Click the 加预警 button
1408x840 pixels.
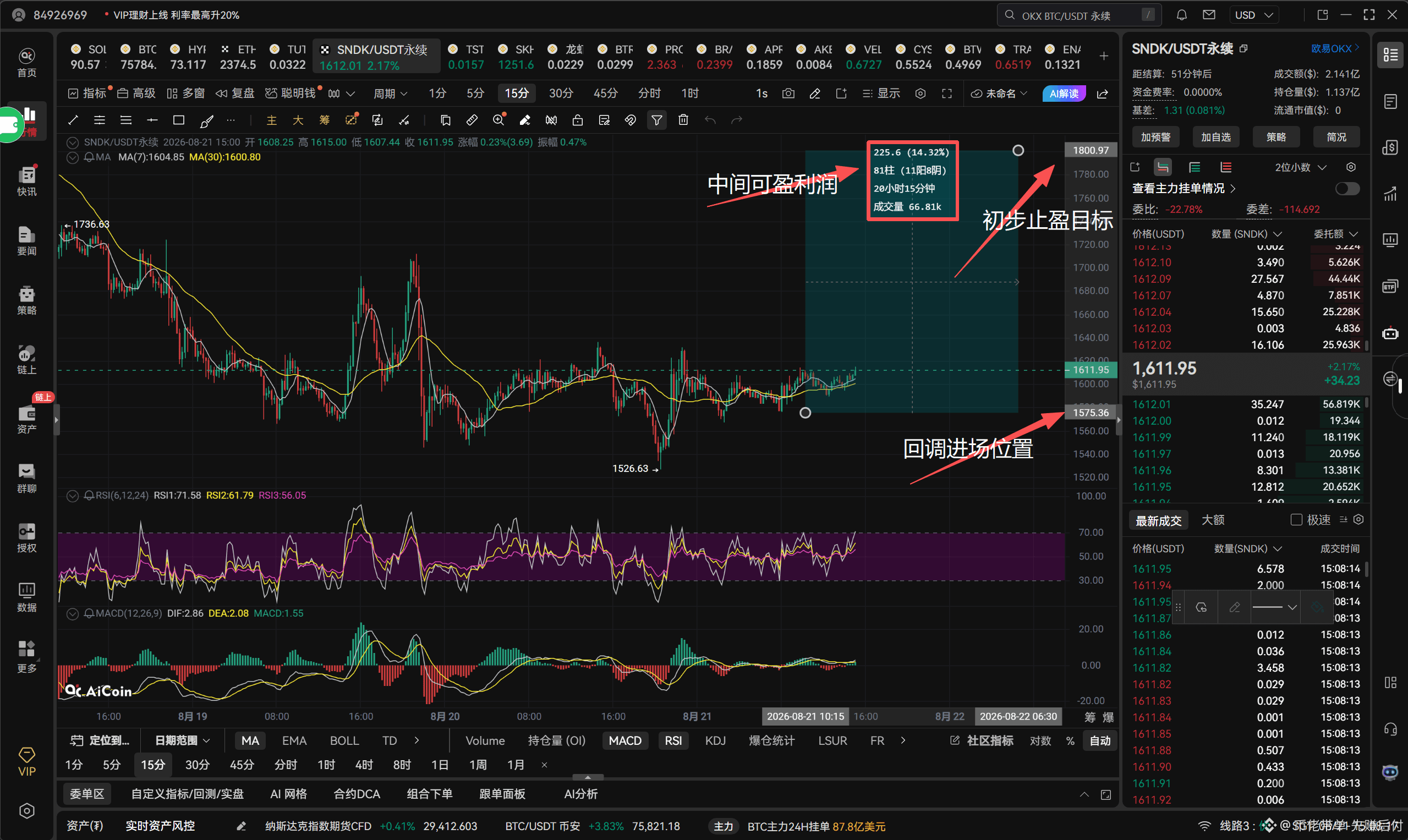point(1155,137)
